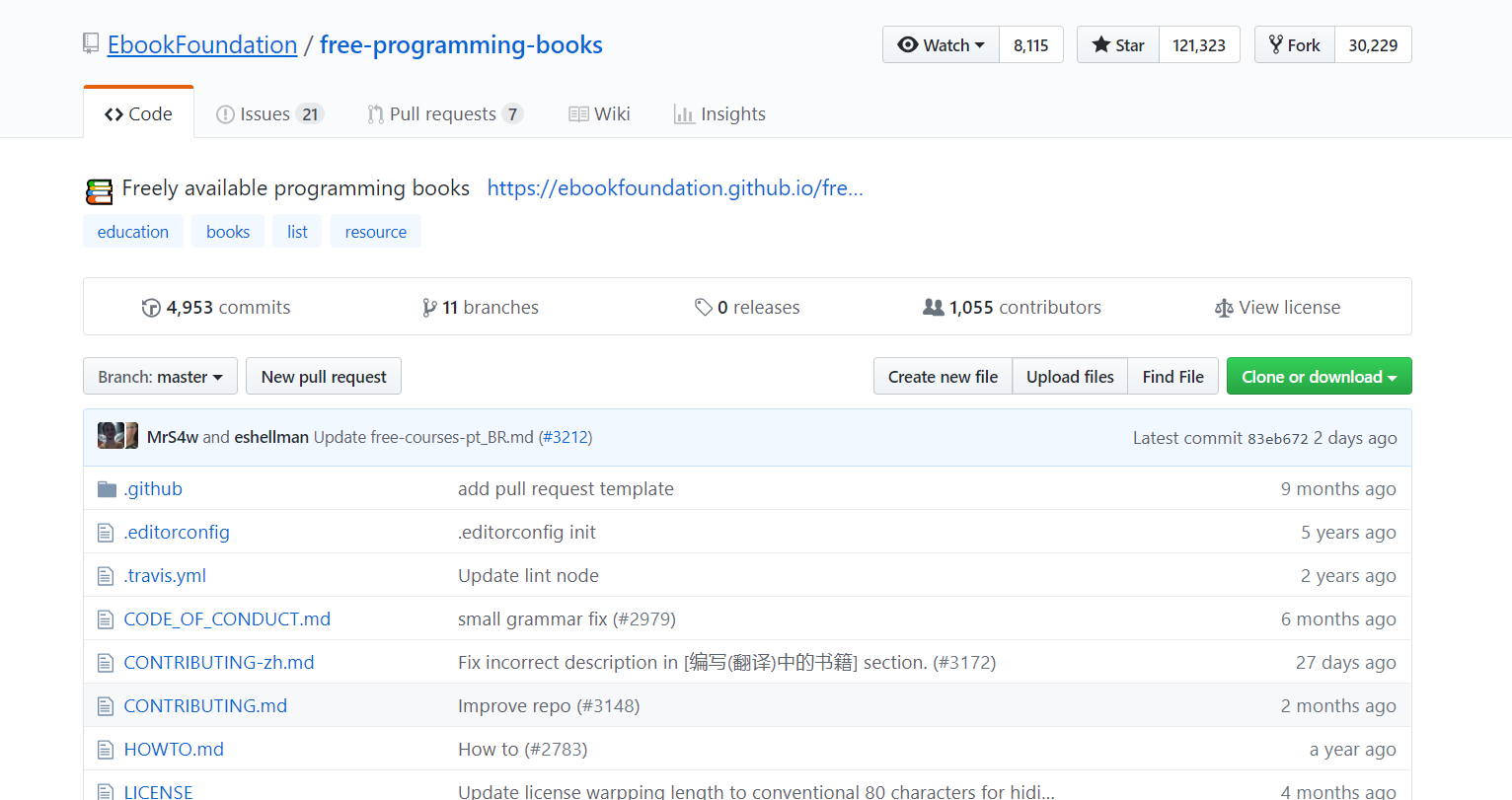Click the contributors people icon
The width and height of the screenshot is (1512, 800).
933,307
